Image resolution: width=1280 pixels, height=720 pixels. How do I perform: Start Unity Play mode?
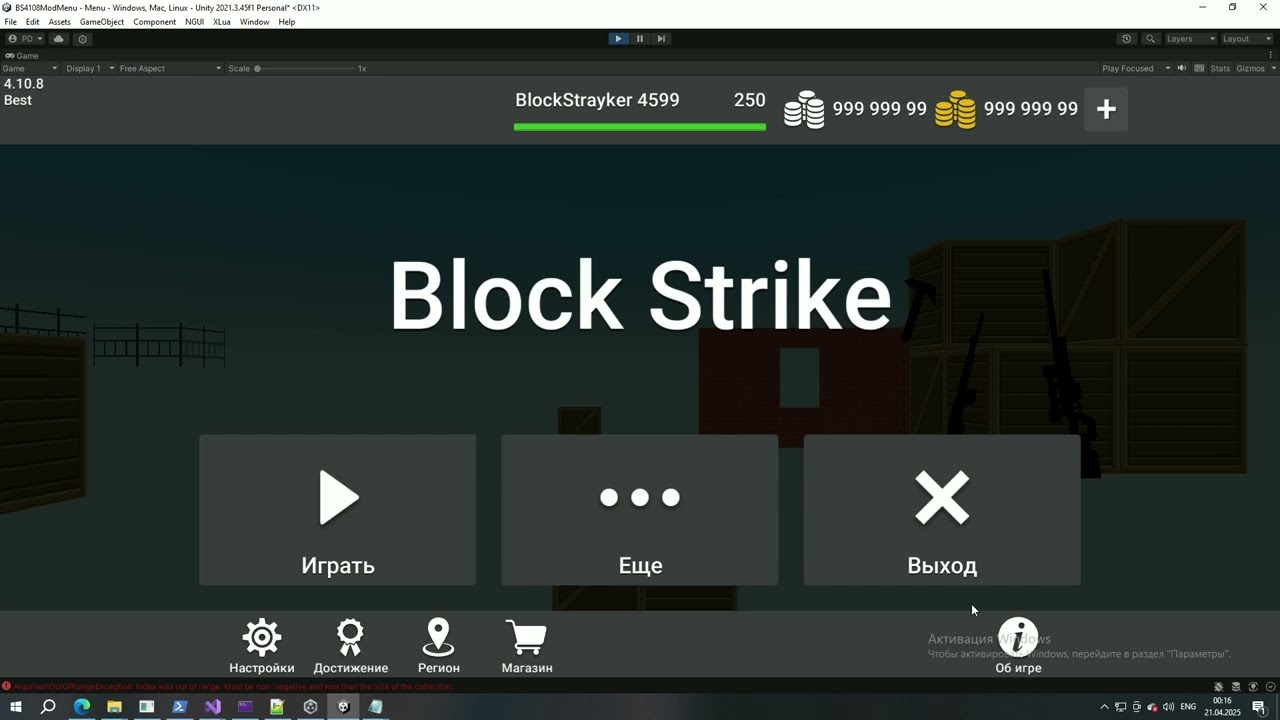618,39
